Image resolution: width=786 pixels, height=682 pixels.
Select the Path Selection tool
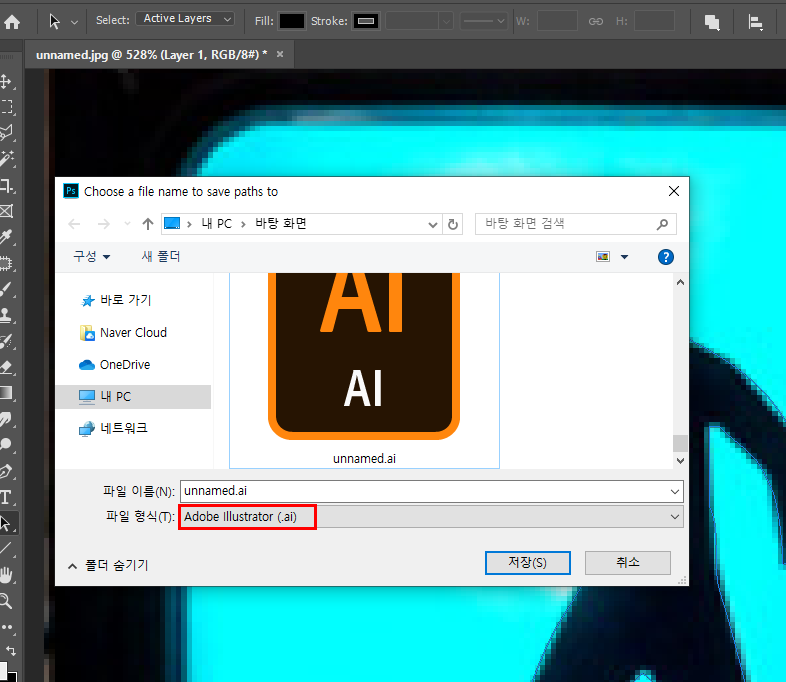[6, 523]
